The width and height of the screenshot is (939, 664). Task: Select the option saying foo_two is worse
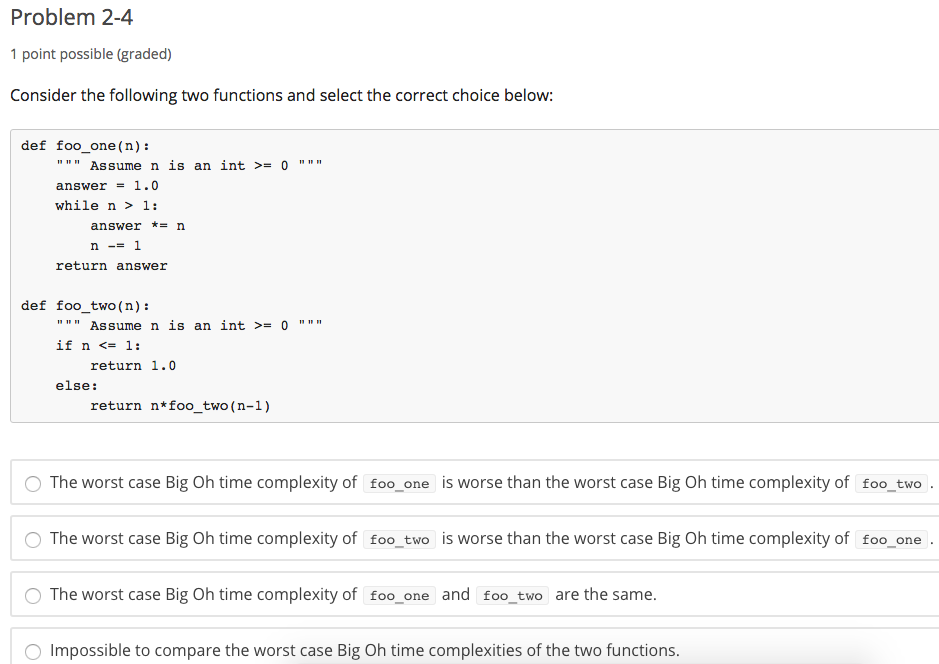click(x=32, y=539)
